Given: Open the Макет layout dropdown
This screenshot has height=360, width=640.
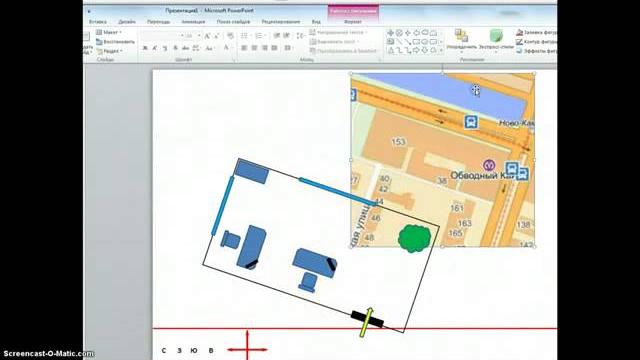Looking at the screenshot, I should tap(109, 32).
